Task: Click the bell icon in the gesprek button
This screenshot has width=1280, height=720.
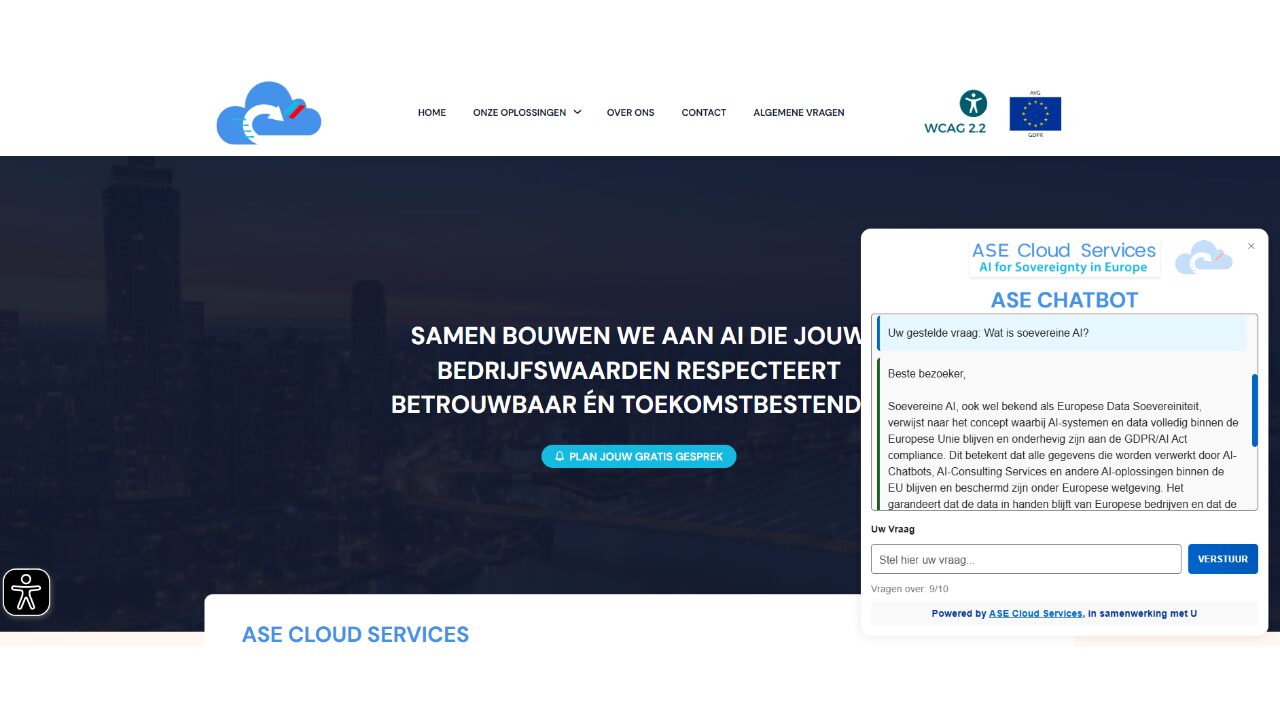Action: (x=560, y=456)
